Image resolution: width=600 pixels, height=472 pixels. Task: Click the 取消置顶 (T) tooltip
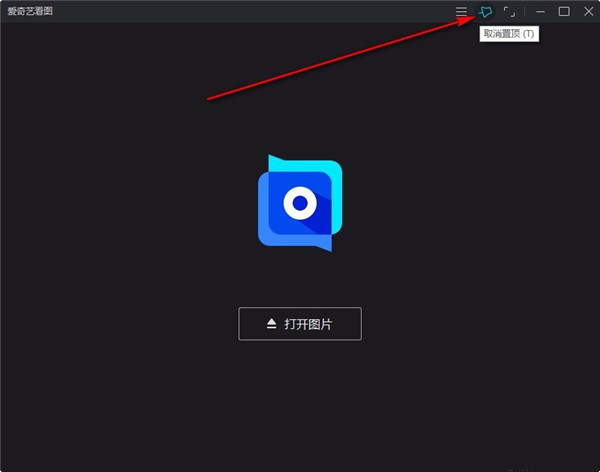509,34
